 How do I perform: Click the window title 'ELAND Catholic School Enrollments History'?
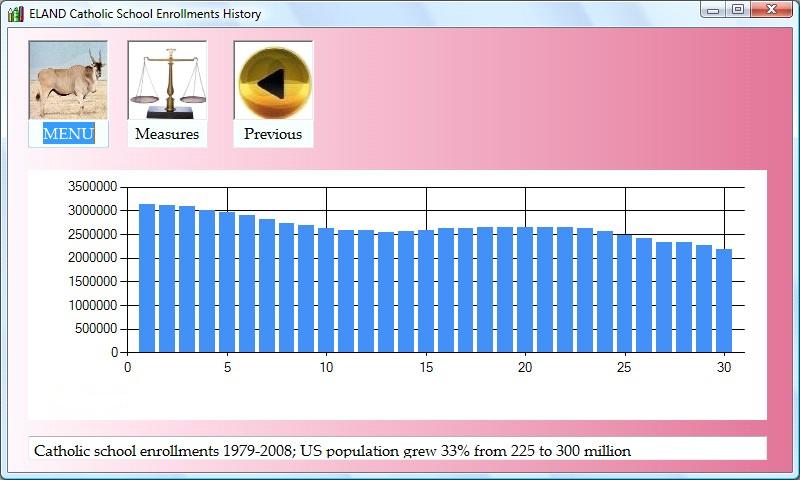coord(145,14)
